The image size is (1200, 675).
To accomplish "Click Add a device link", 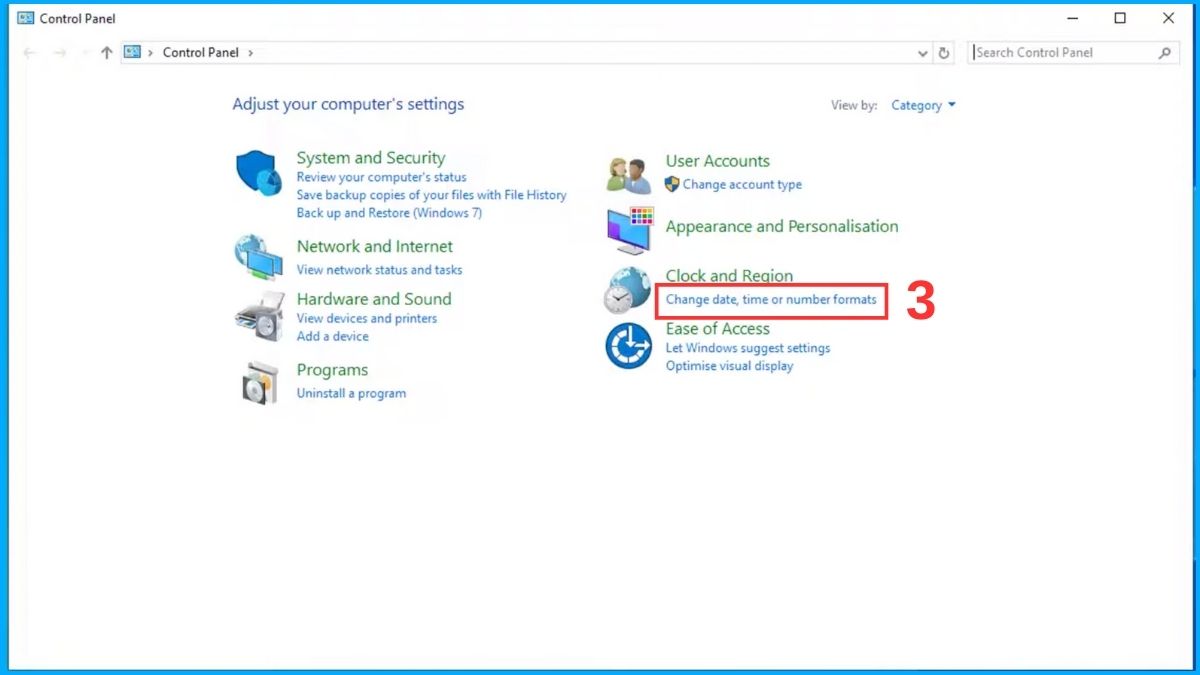I will click(333, 337).
